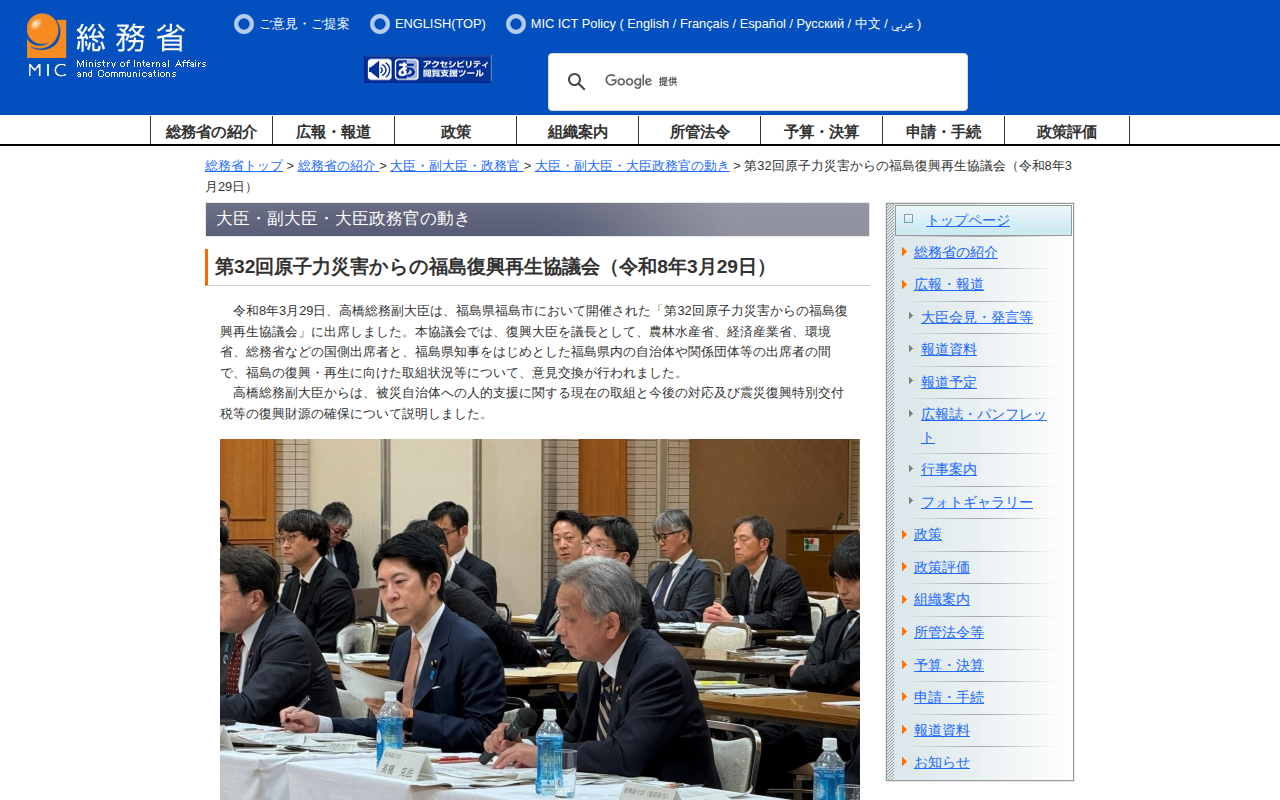Viewport: 1280px width, 800px height.
Task: Open sidebar 総務省の紹介 link
Action: click(x=956, y=252)
